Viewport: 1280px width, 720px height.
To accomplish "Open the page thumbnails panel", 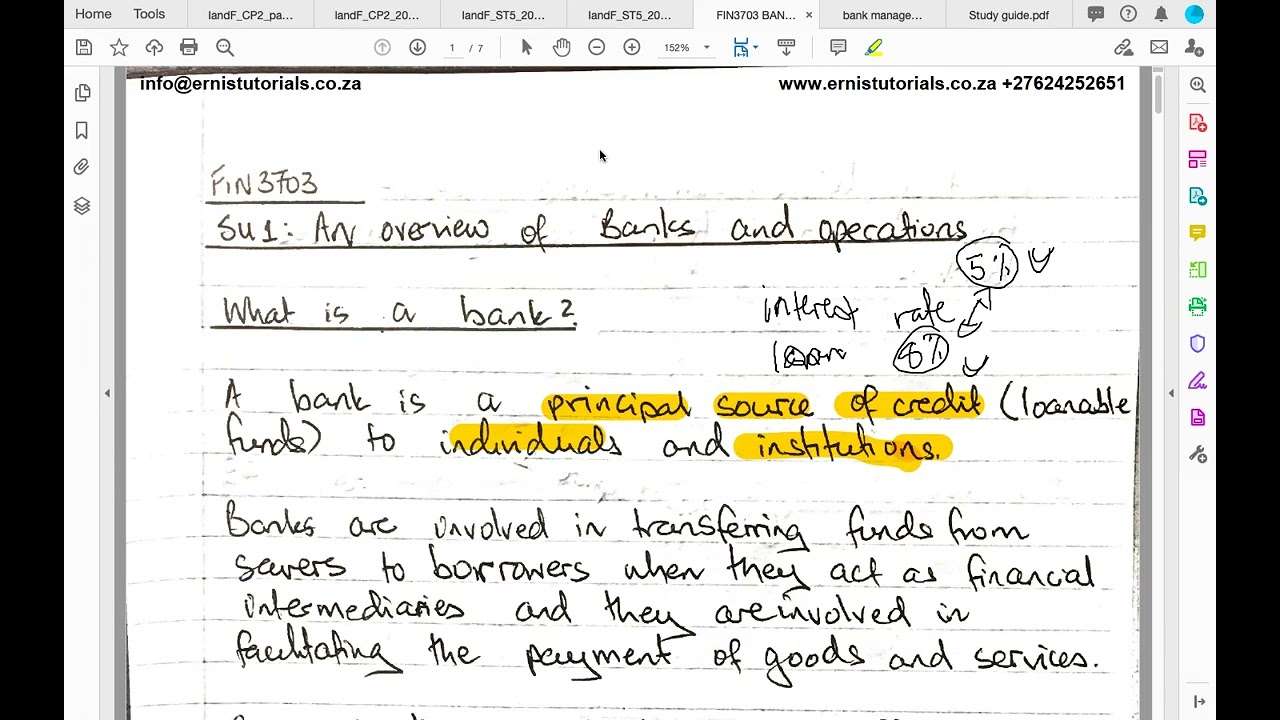I will coord(82,93).
